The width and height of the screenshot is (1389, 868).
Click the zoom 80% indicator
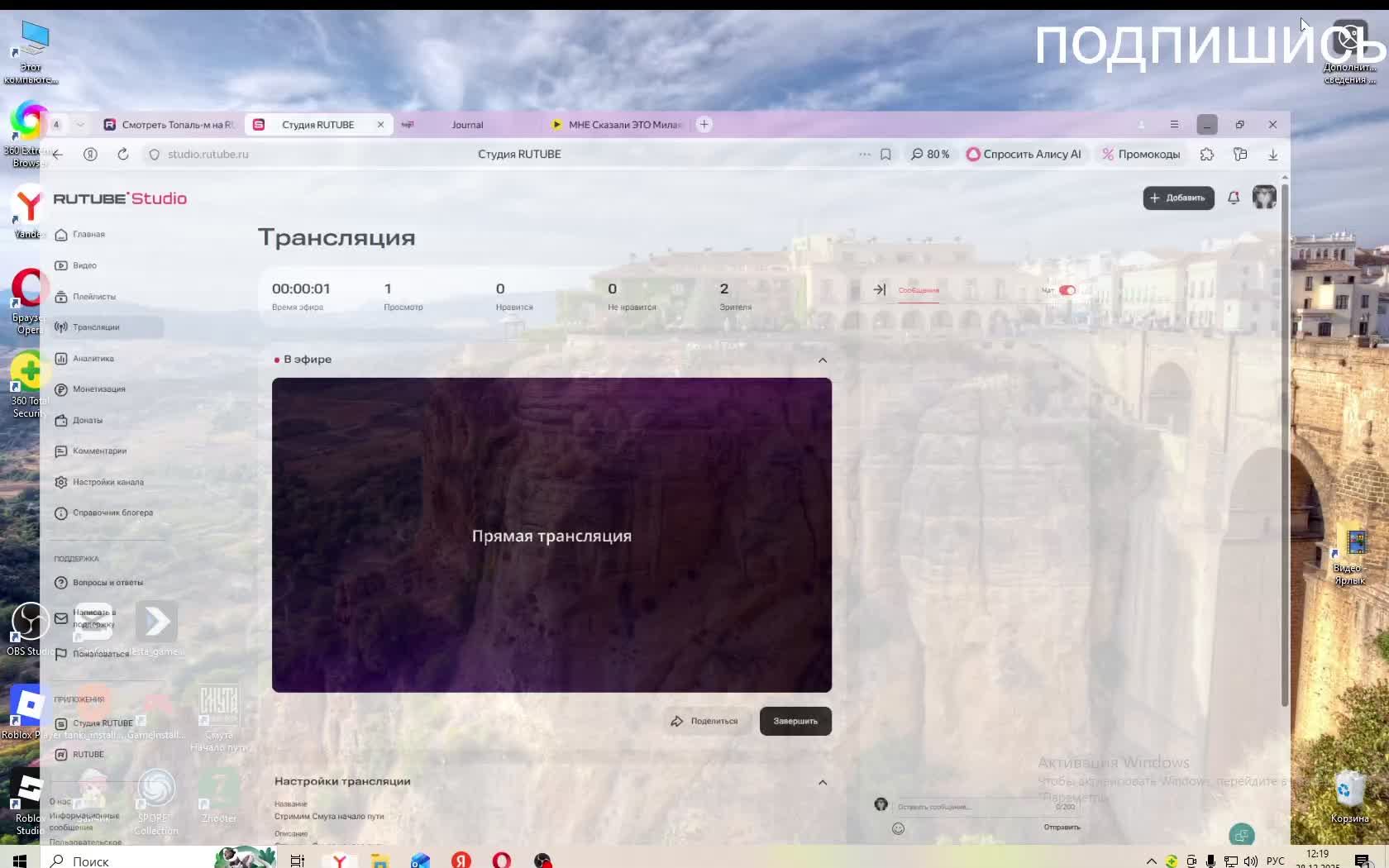point(930,155)
